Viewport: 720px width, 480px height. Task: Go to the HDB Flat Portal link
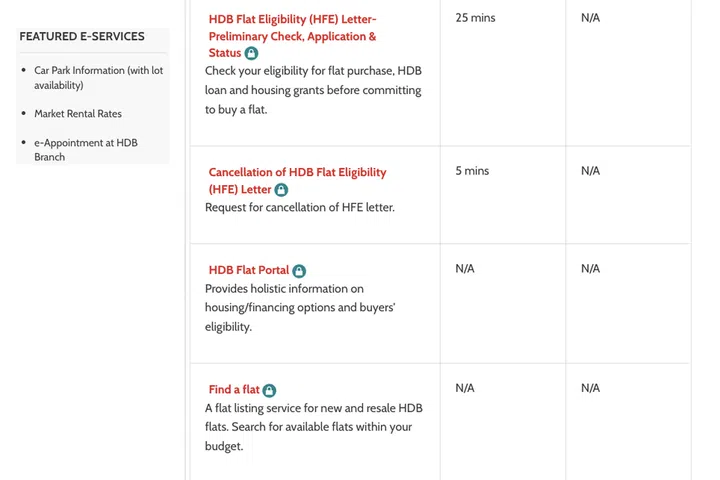248,270
